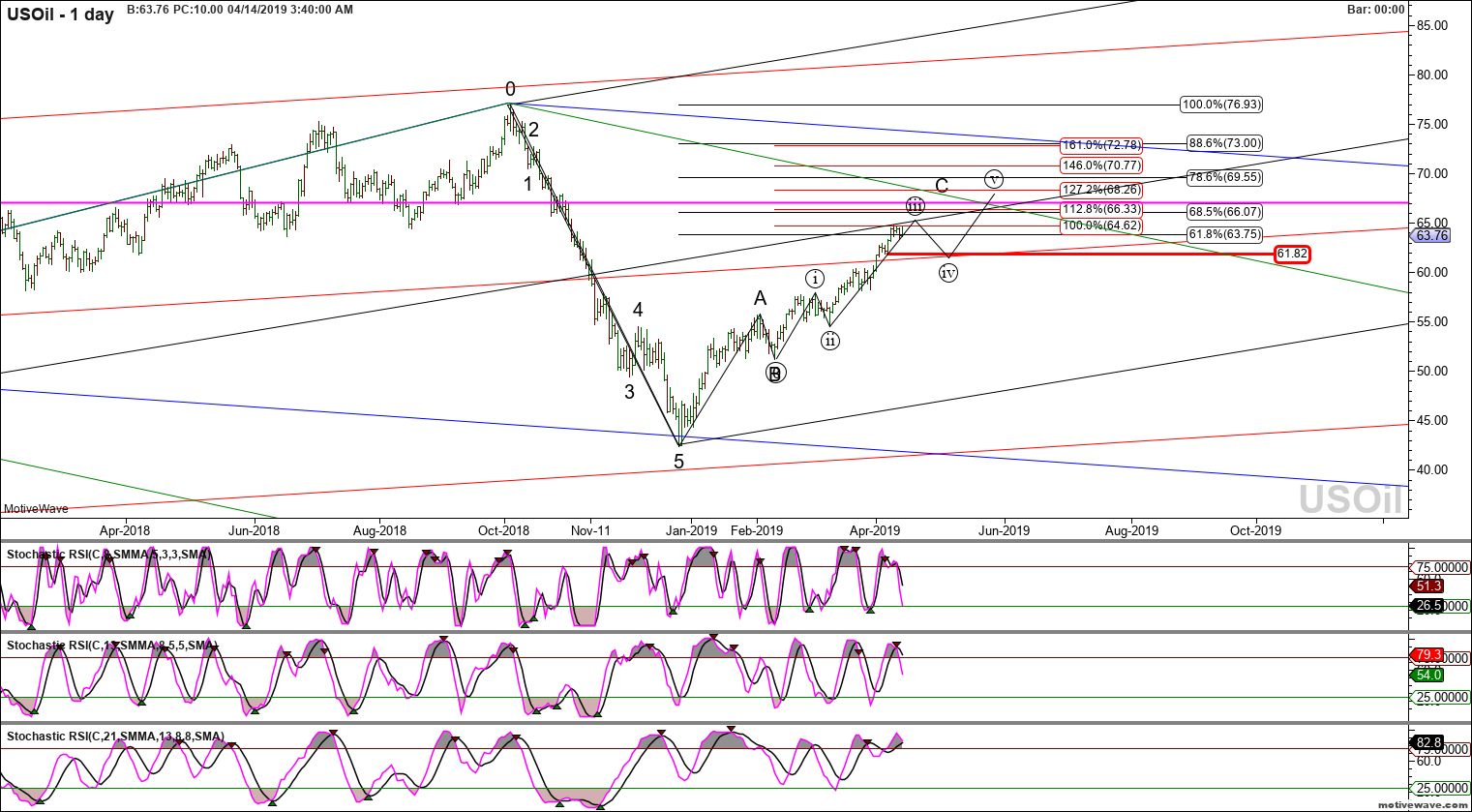Select the wave 0 label at the top
Screen dimensions: 1472x812
coord(510,88)
